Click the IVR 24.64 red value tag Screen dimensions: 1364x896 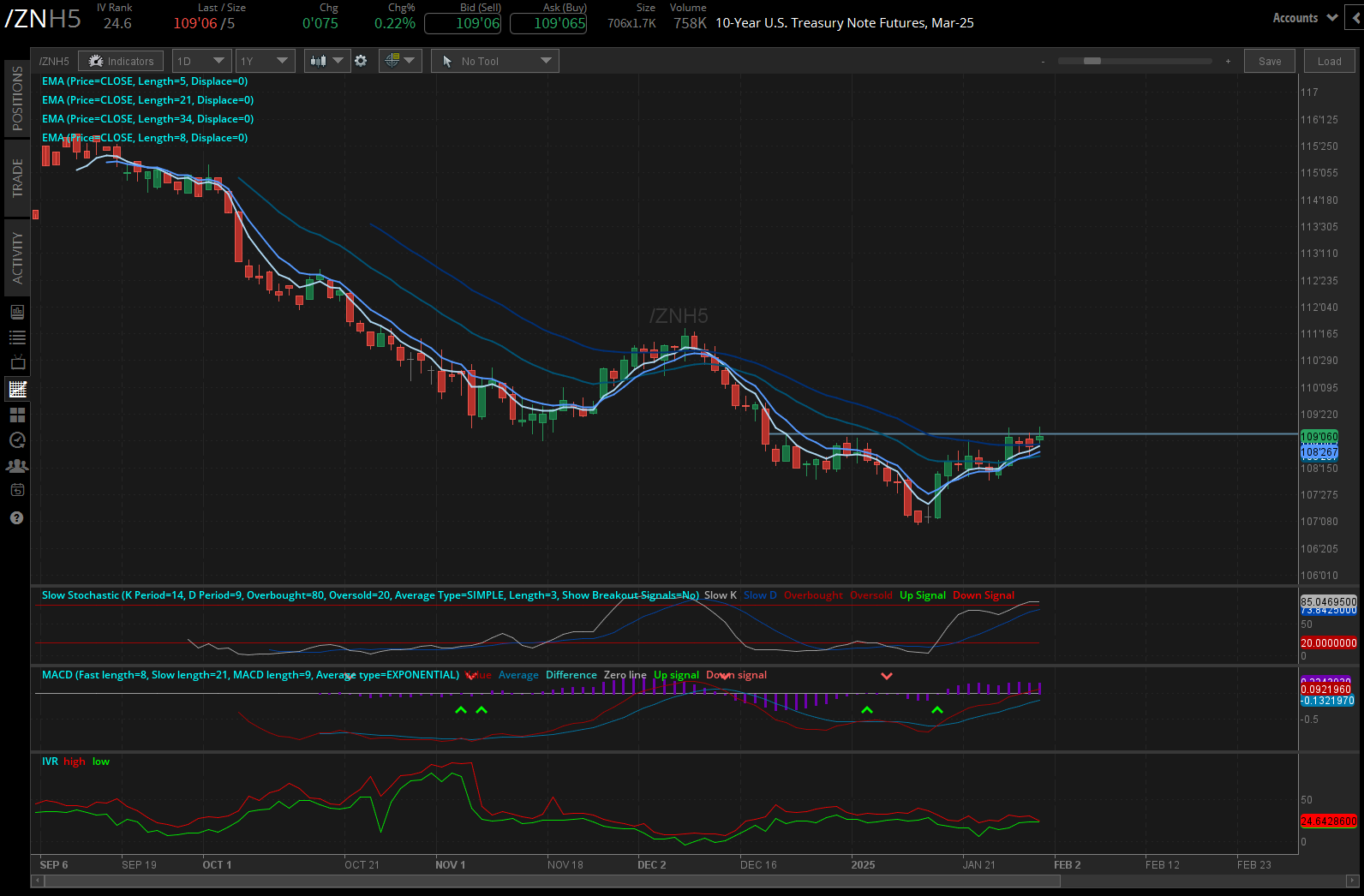(x=1329, y=821)
